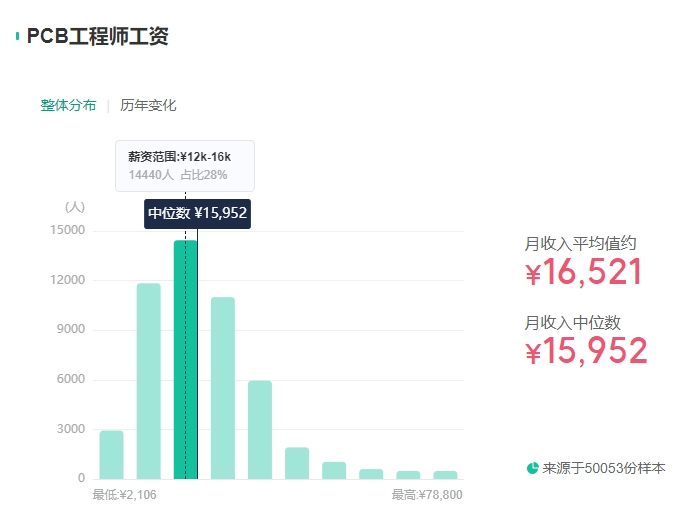Viewport: 688px width, 517px height.
Task: Click the 薪资范围 ¥12k-16k tooltip box
Action: click(185, 165)
